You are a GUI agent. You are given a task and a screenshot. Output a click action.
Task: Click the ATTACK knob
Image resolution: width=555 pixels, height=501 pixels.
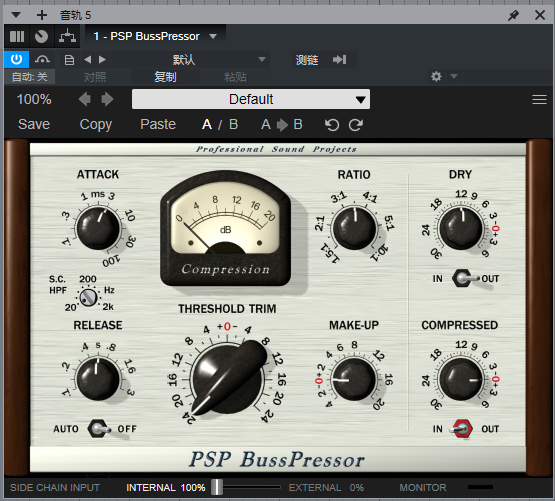click(x=98, y=228)
